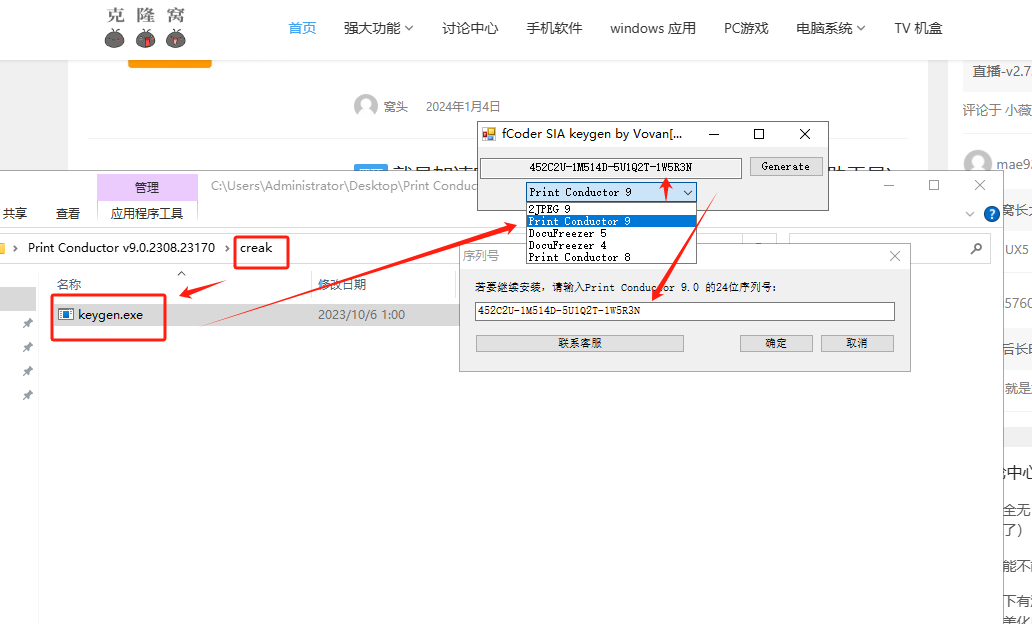The width and height of the screenshot is (1032, 624).
Task: Minimize the Explorer window
Action: tap(889, 186)
